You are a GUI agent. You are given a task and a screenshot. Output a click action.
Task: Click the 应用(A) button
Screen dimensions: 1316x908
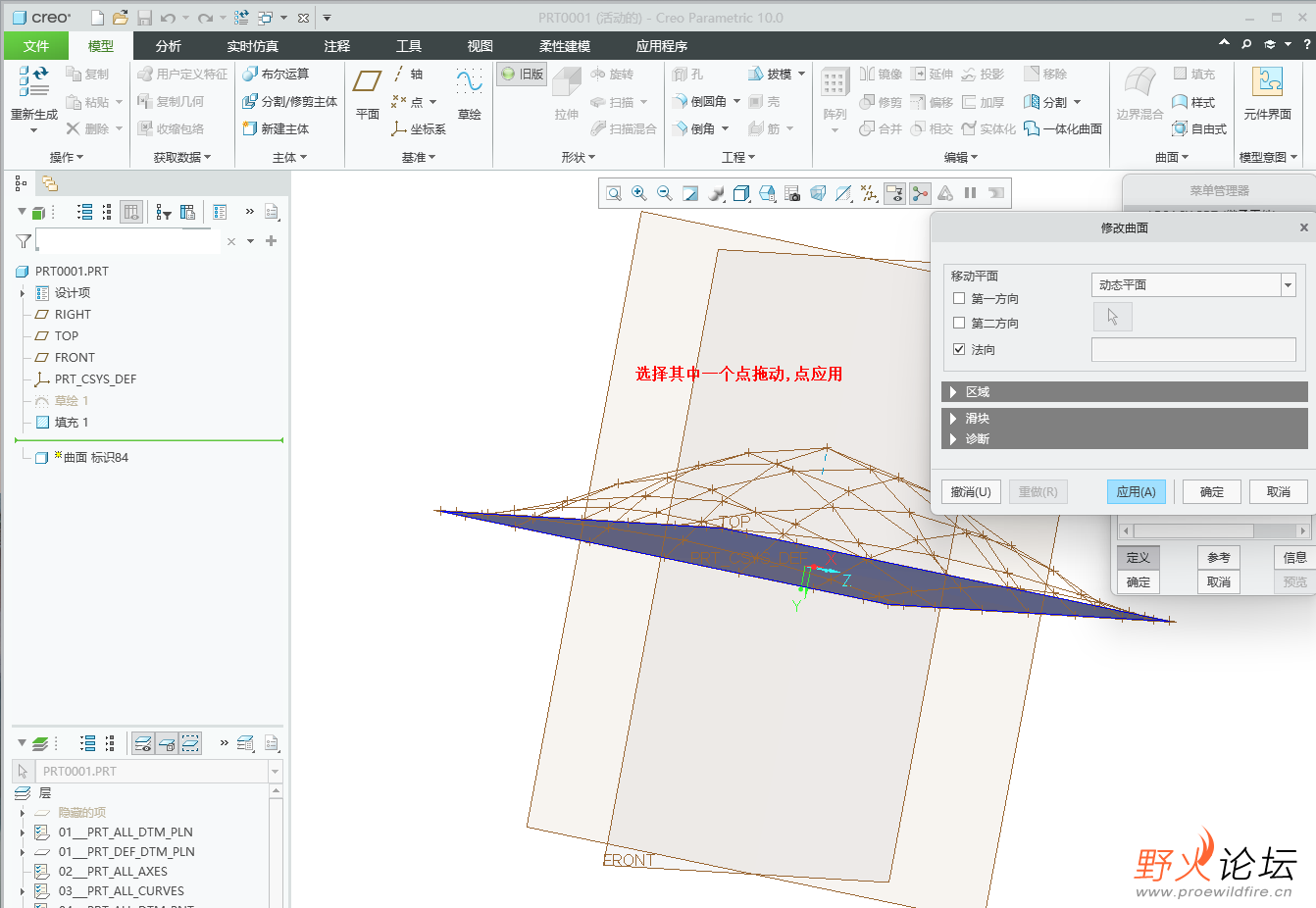click(x=1136, y=491)
